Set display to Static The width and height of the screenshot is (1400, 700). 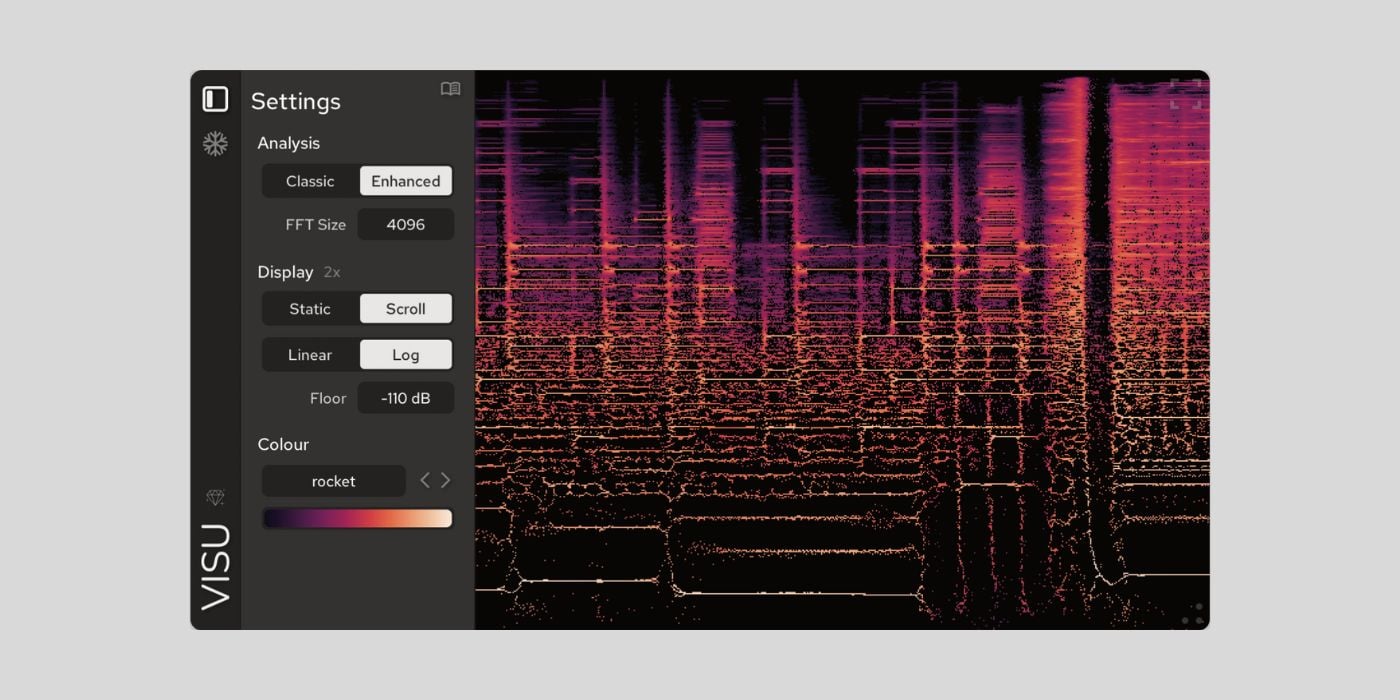pos(310,309)
